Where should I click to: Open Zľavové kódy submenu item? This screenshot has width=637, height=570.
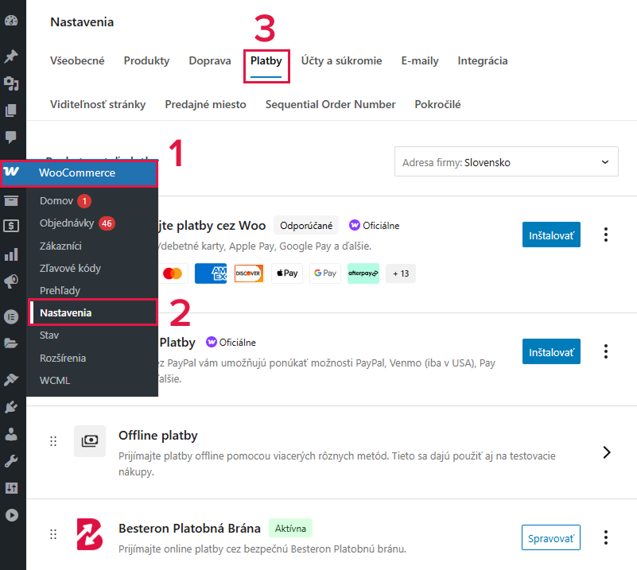tap(70, 268)
